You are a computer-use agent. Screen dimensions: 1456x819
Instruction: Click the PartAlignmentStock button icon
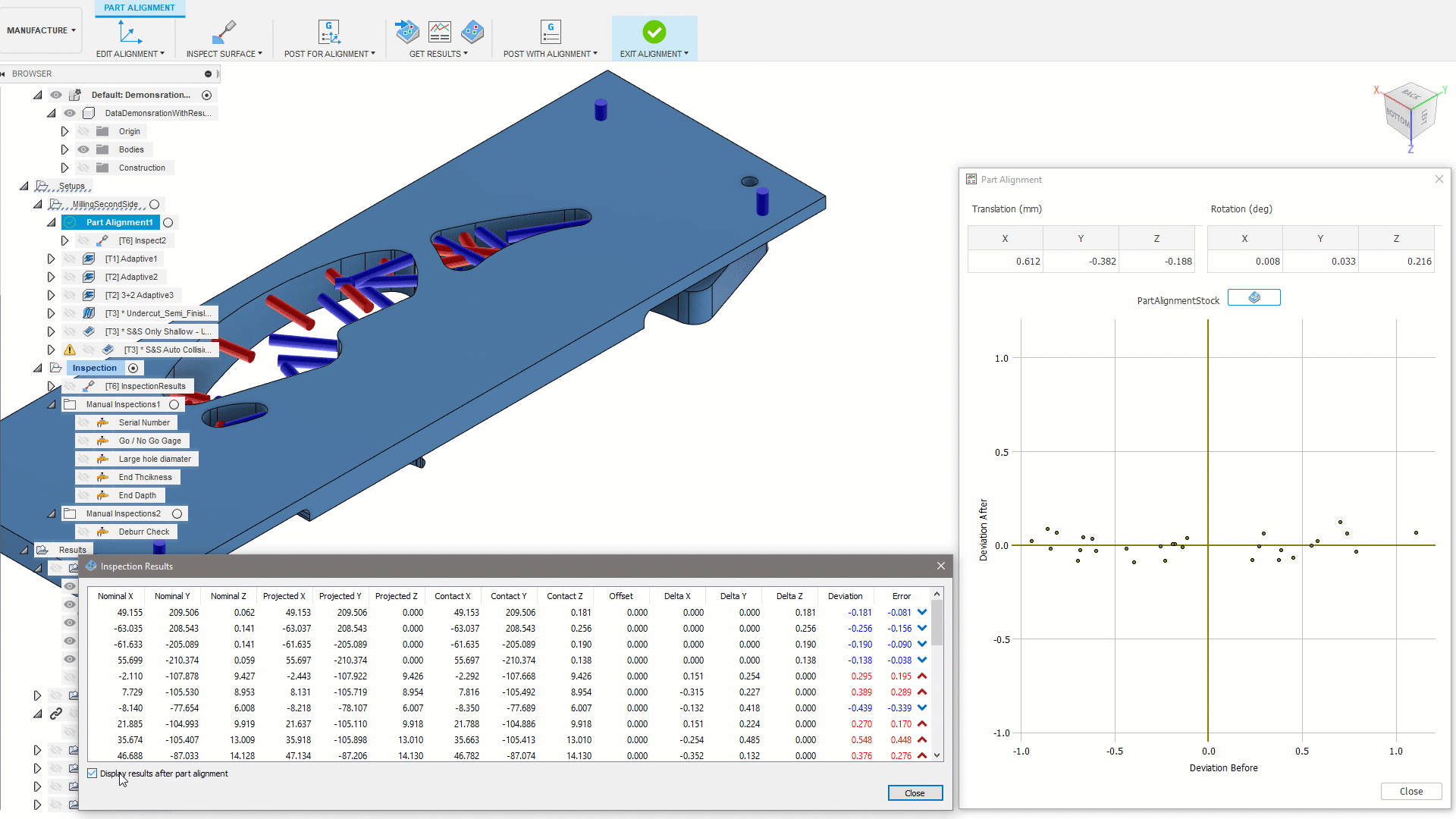[1254, 298]
